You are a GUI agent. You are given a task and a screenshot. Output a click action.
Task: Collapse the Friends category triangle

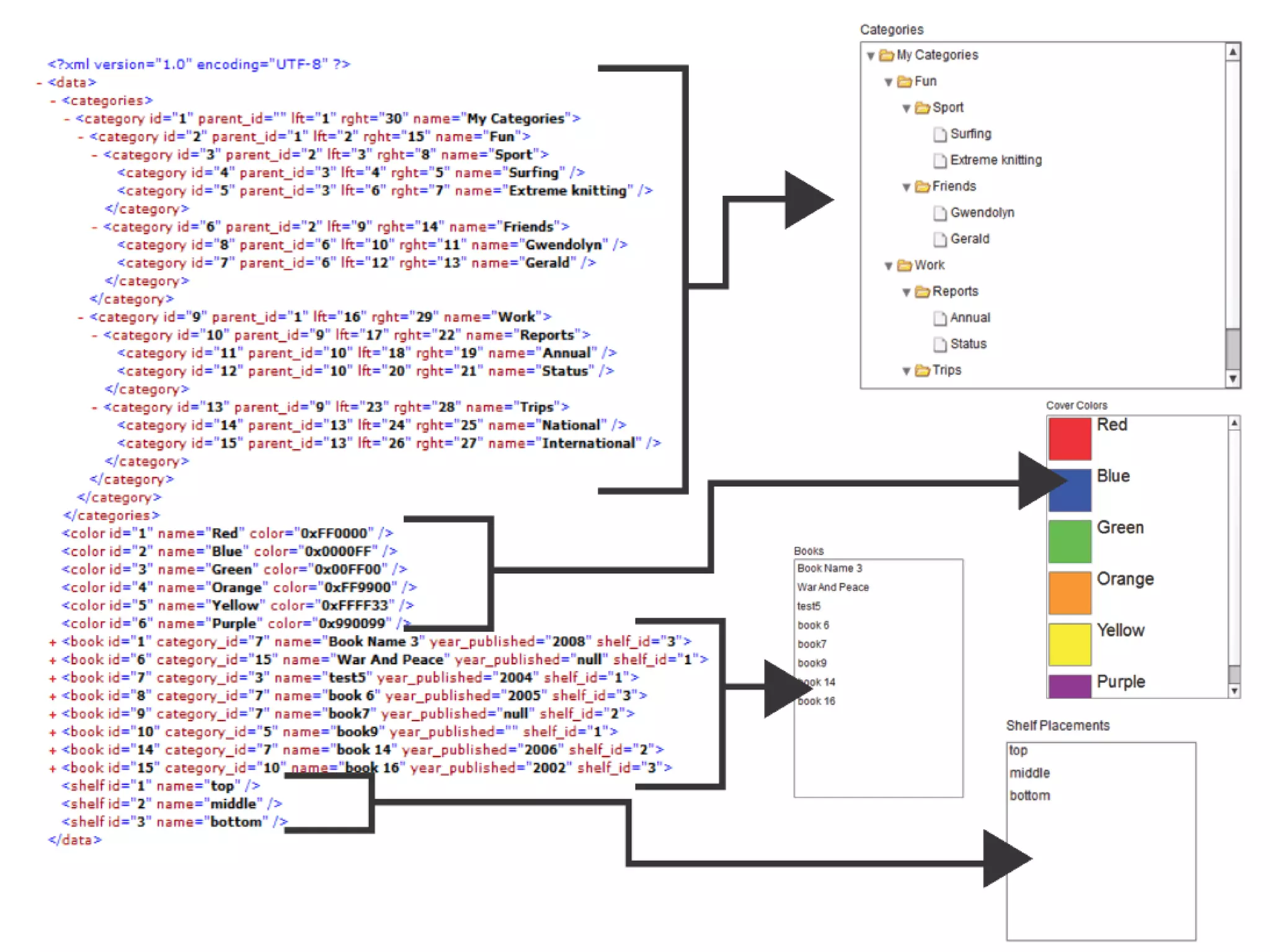906,187
